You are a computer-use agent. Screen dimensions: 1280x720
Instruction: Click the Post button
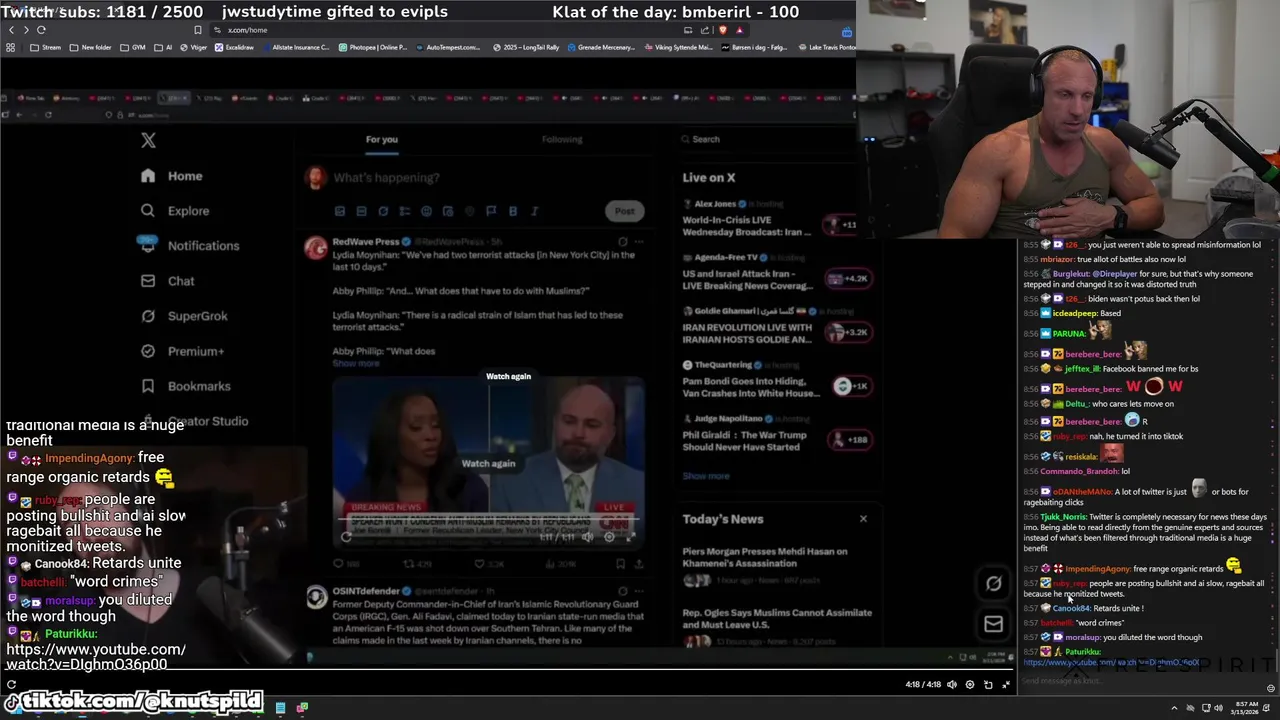click(624, 211)
